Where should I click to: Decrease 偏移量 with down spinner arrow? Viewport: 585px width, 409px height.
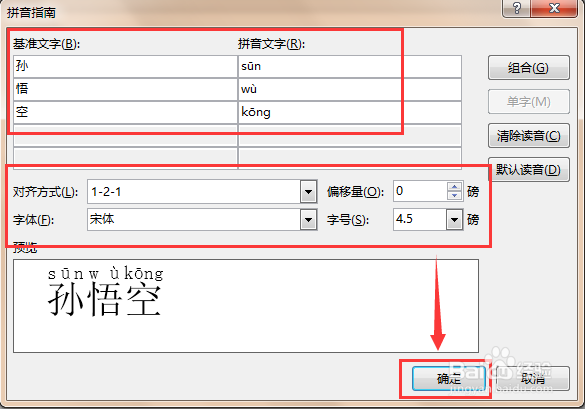click(x=454, y=196)
